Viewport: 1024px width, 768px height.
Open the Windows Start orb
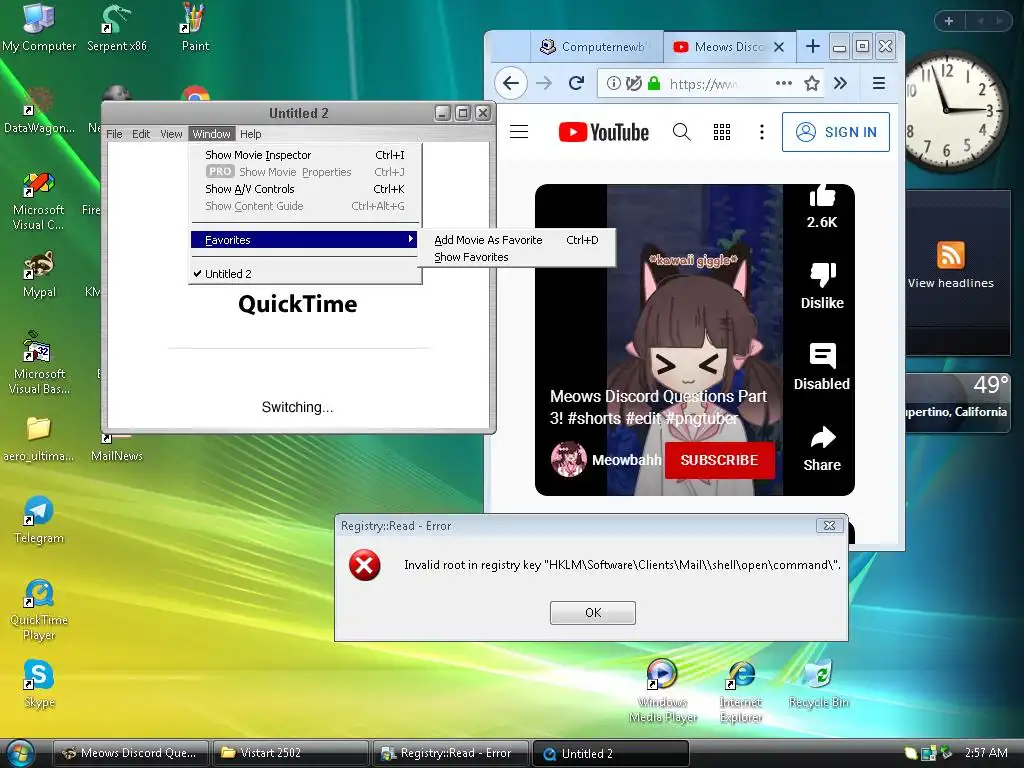[20, 754]
